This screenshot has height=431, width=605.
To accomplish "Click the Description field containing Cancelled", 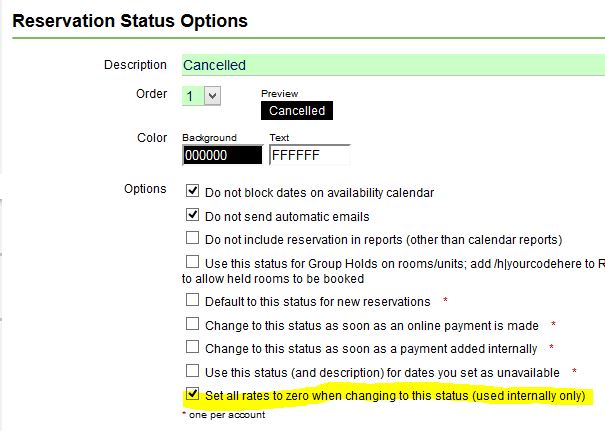I will click(390, 65).
